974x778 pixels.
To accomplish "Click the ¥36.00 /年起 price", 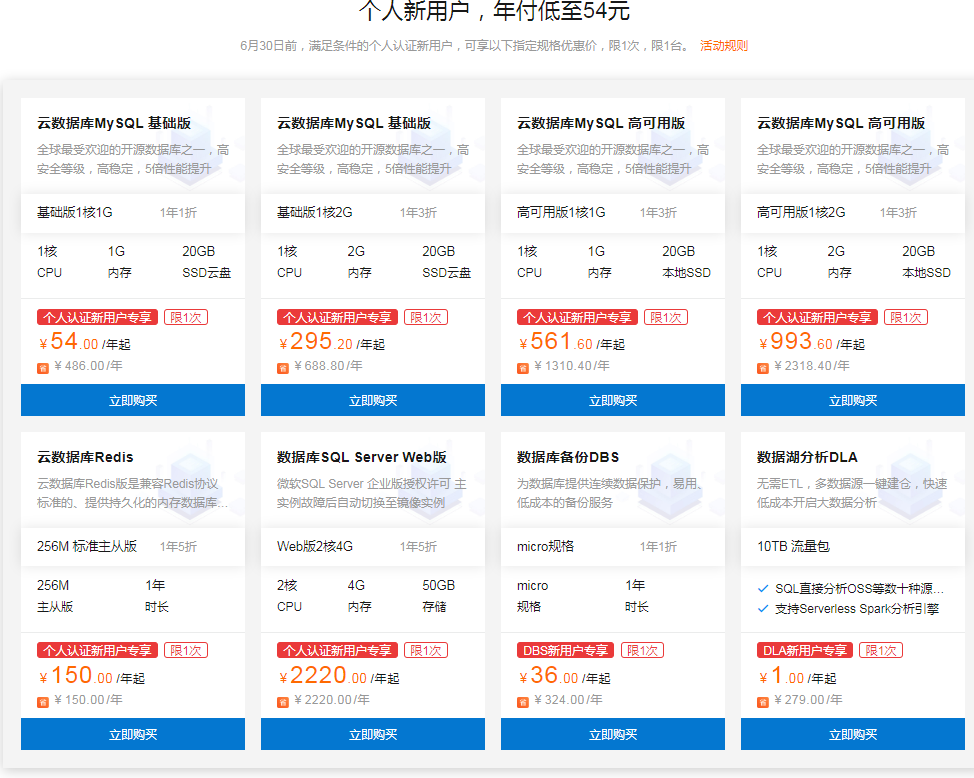I will tap(564, 675).
